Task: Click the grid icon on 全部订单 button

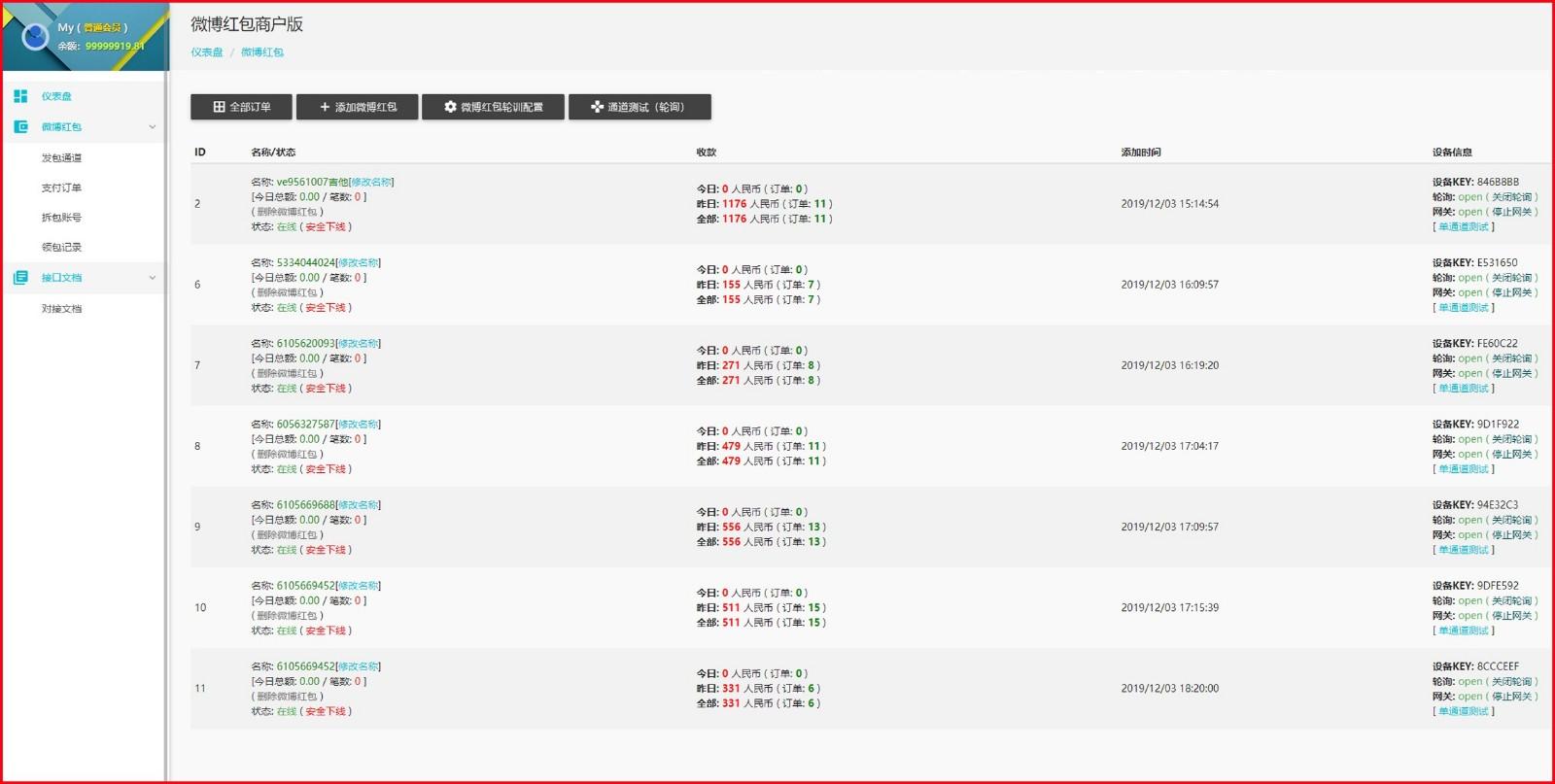Action: click(219, 107)
